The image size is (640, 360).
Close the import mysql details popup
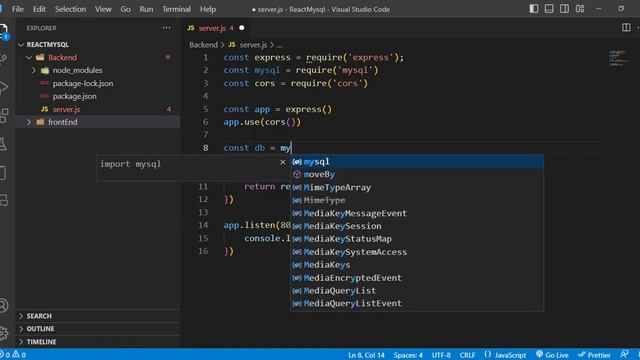point(283,162)
